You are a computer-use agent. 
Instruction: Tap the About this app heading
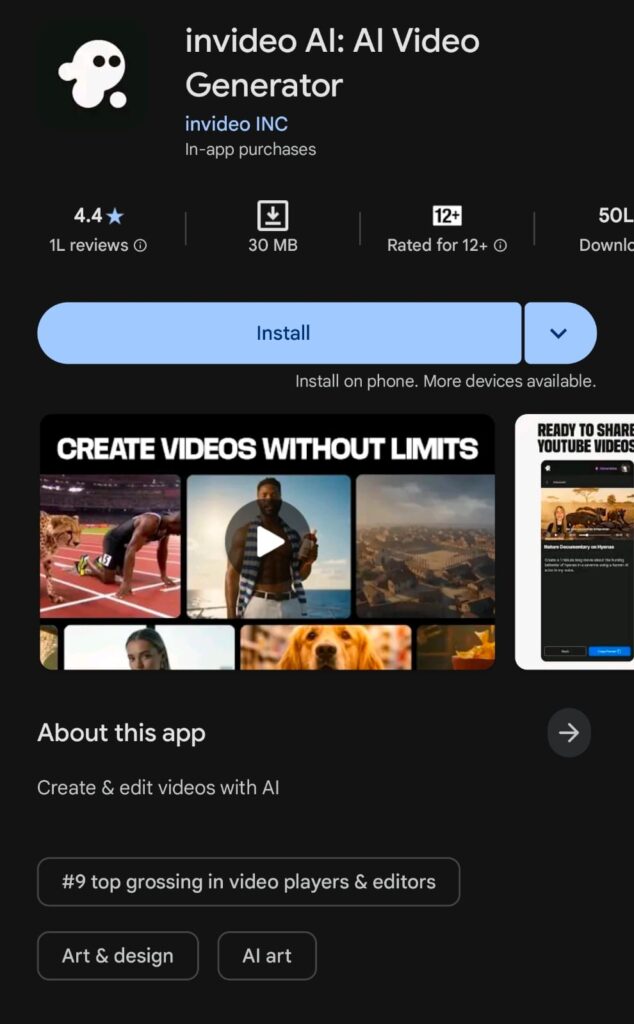[121, 733]
